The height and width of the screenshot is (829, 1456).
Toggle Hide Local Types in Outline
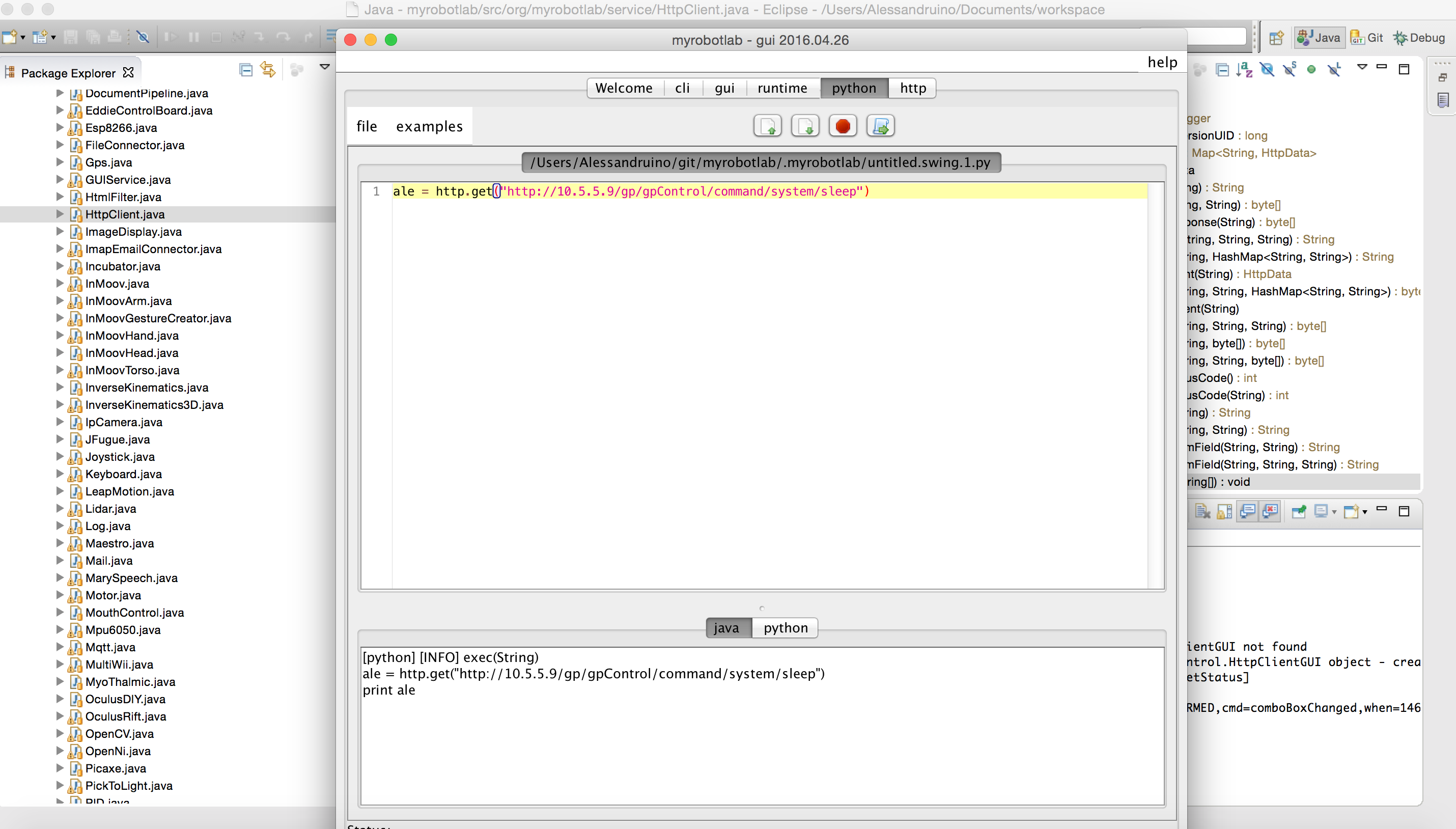tap(1334, 70)
